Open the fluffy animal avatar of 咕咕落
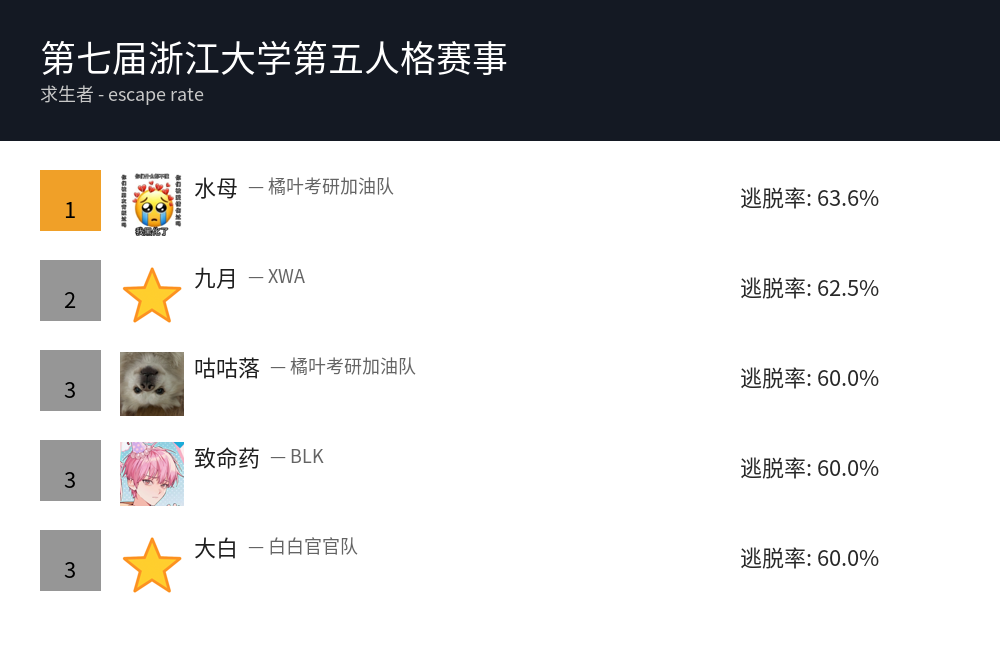The height and width of the screenshot is (670, 1000). coord(152,383)
